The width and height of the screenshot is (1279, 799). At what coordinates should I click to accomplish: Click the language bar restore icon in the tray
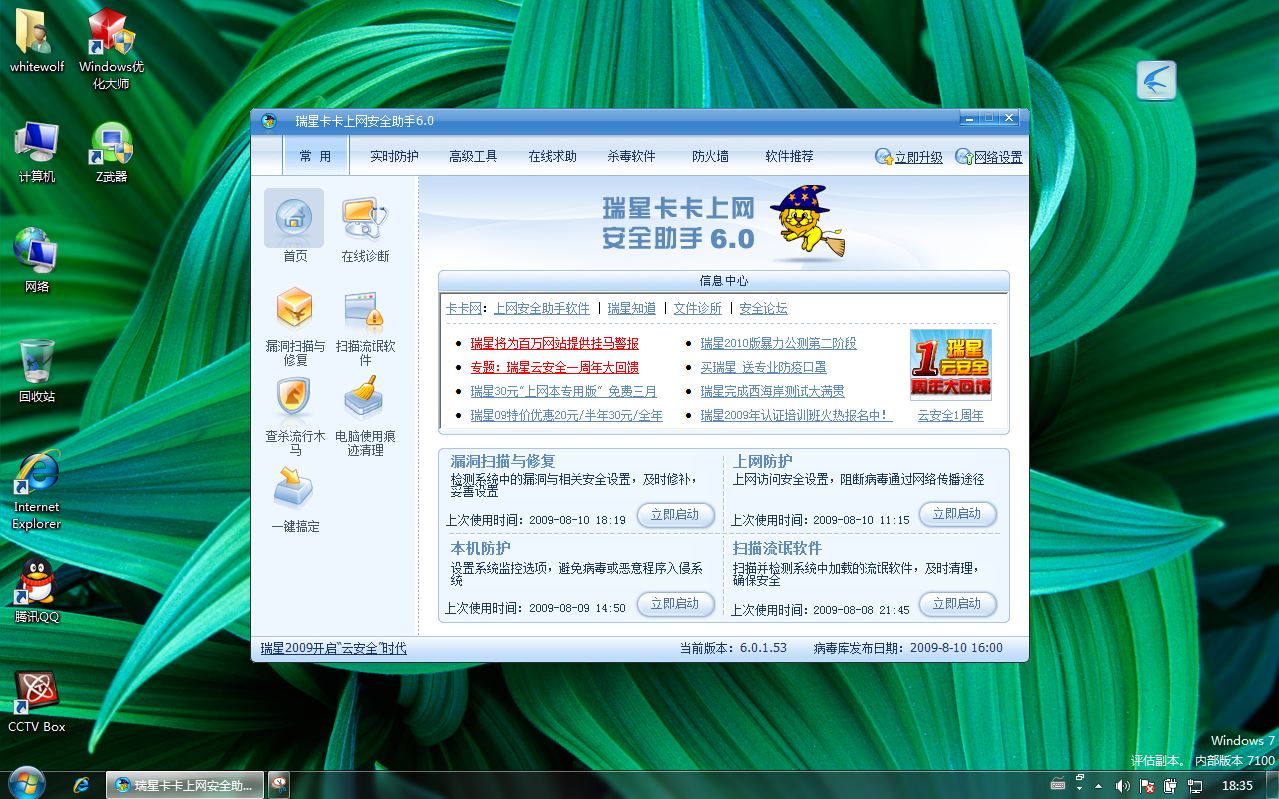pos(1079,776)
